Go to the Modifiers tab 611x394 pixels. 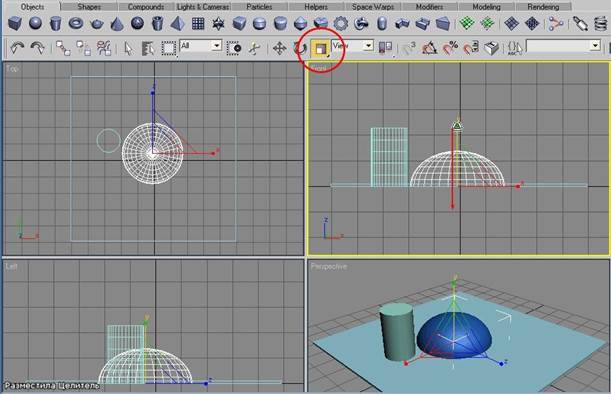[429, 7]
